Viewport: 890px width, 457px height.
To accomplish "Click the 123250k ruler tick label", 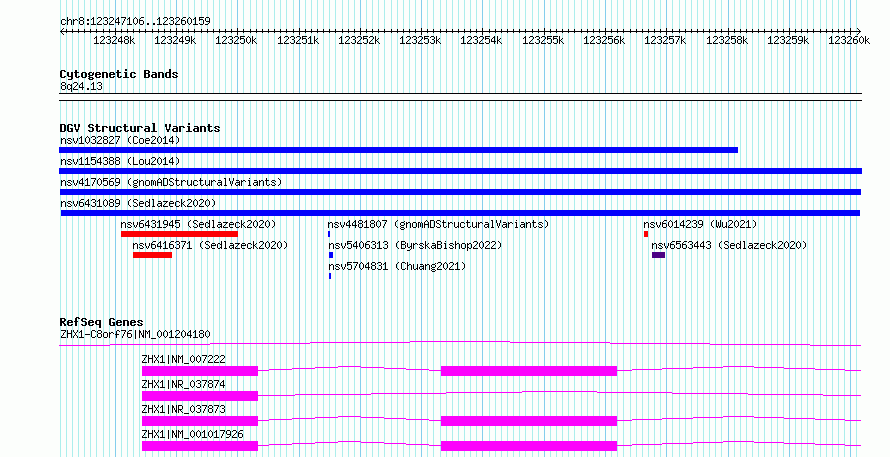I will coord(236,40).
